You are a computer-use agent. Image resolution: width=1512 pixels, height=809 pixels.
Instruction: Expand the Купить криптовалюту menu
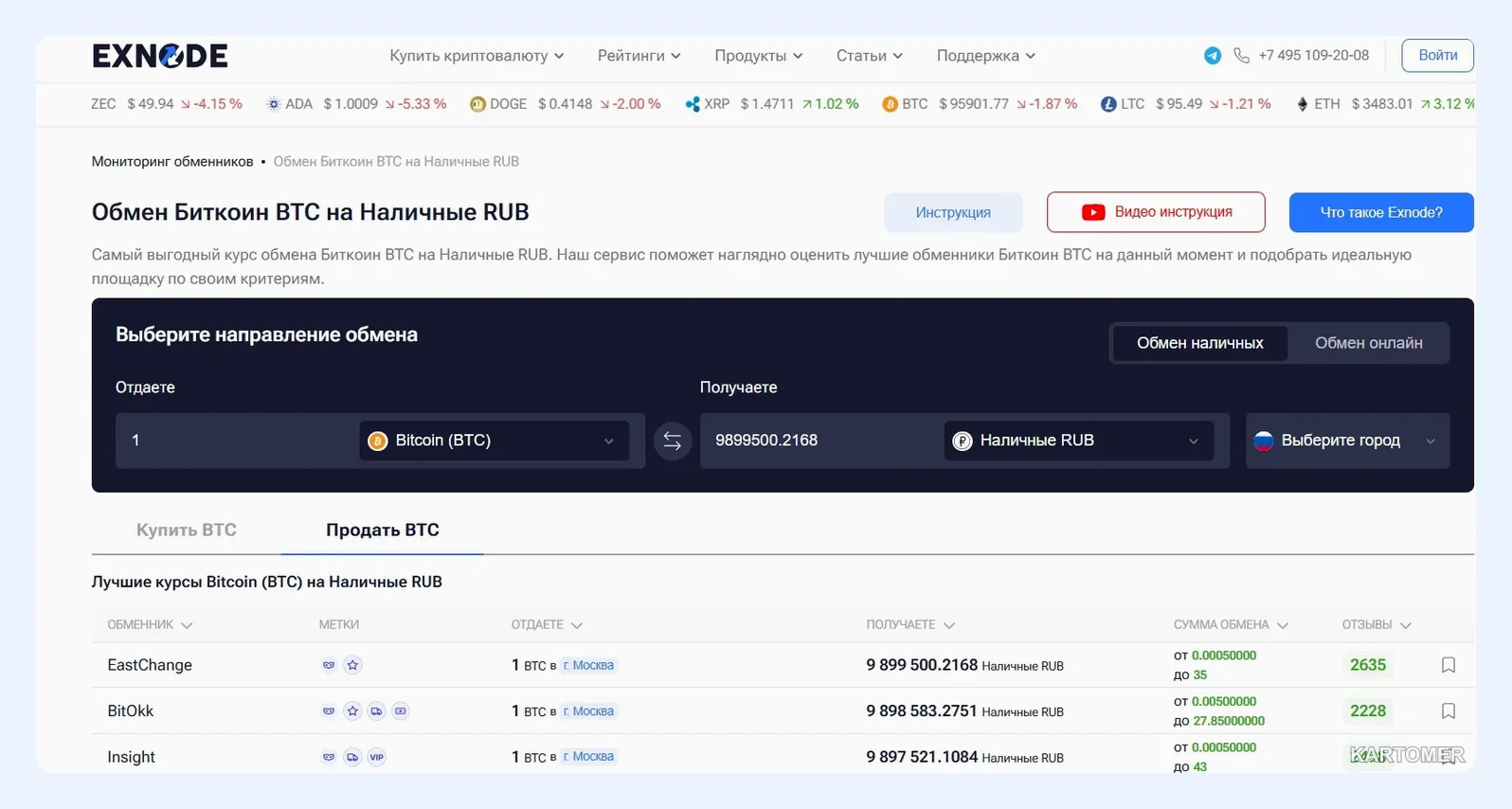click(477, 56)
